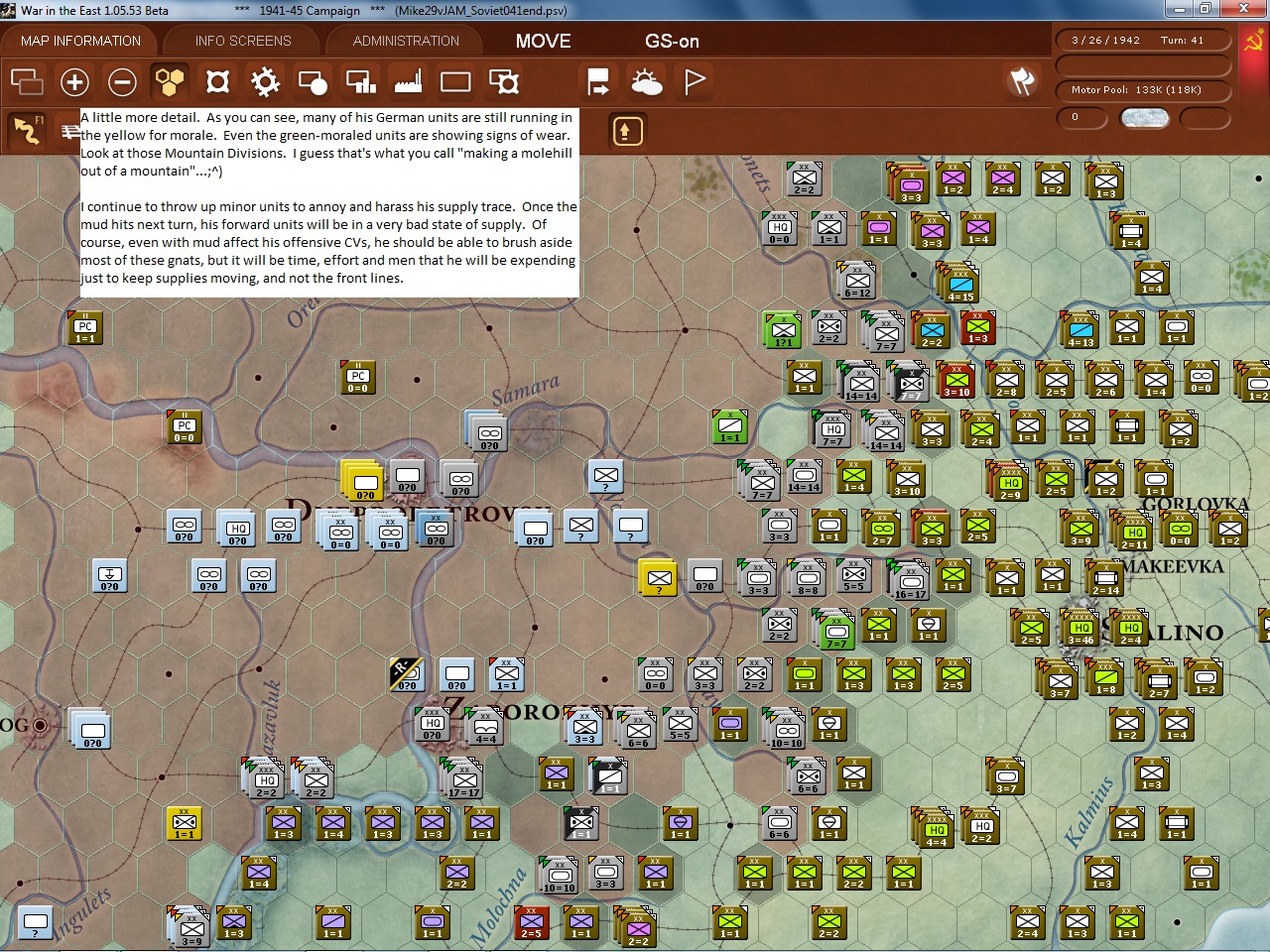Select the red 2=5 unit near Molochna
This screenshot has width=1270, height=952.
(x=531, y=923)
